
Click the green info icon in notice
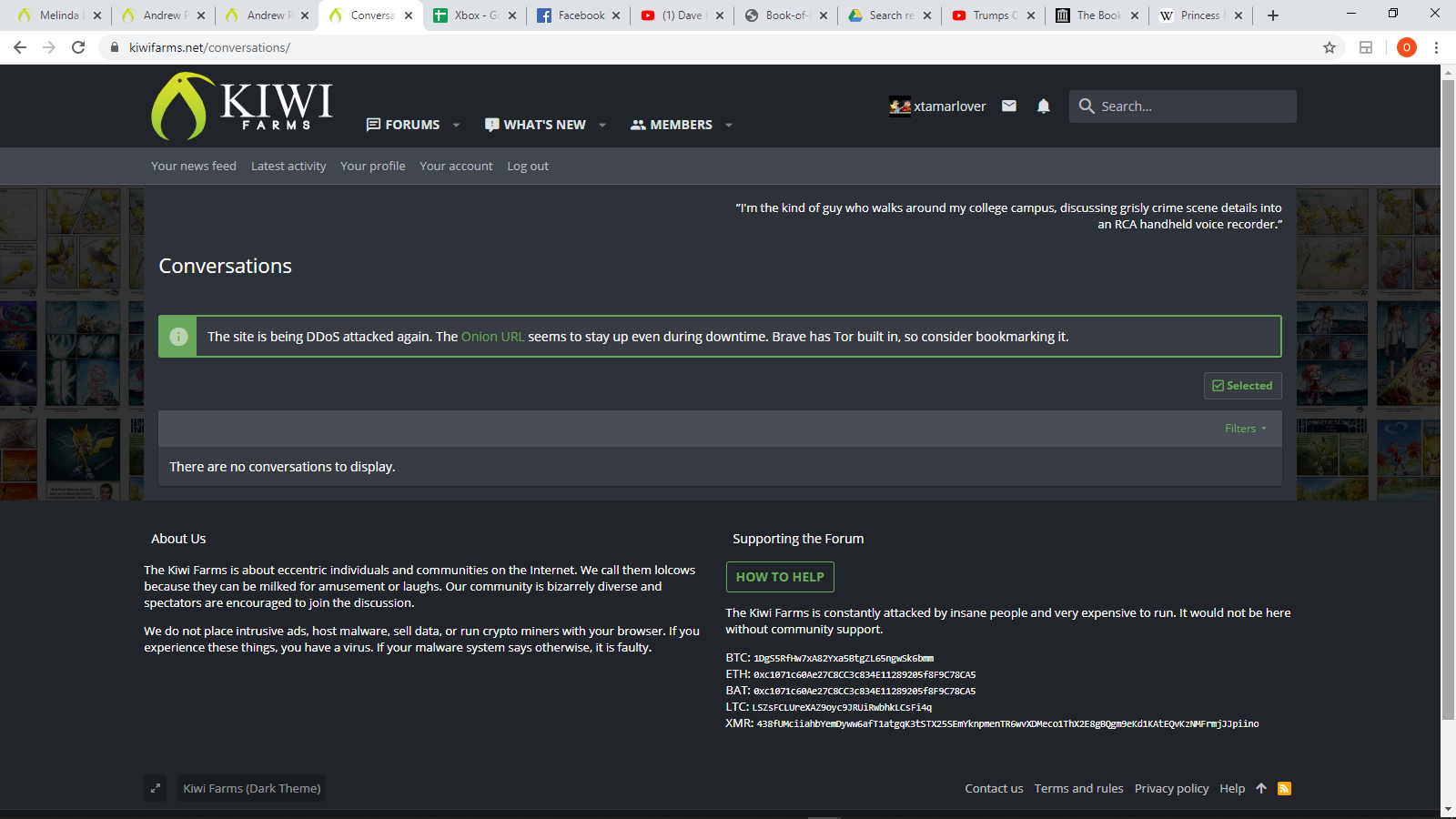click(178, 337)
